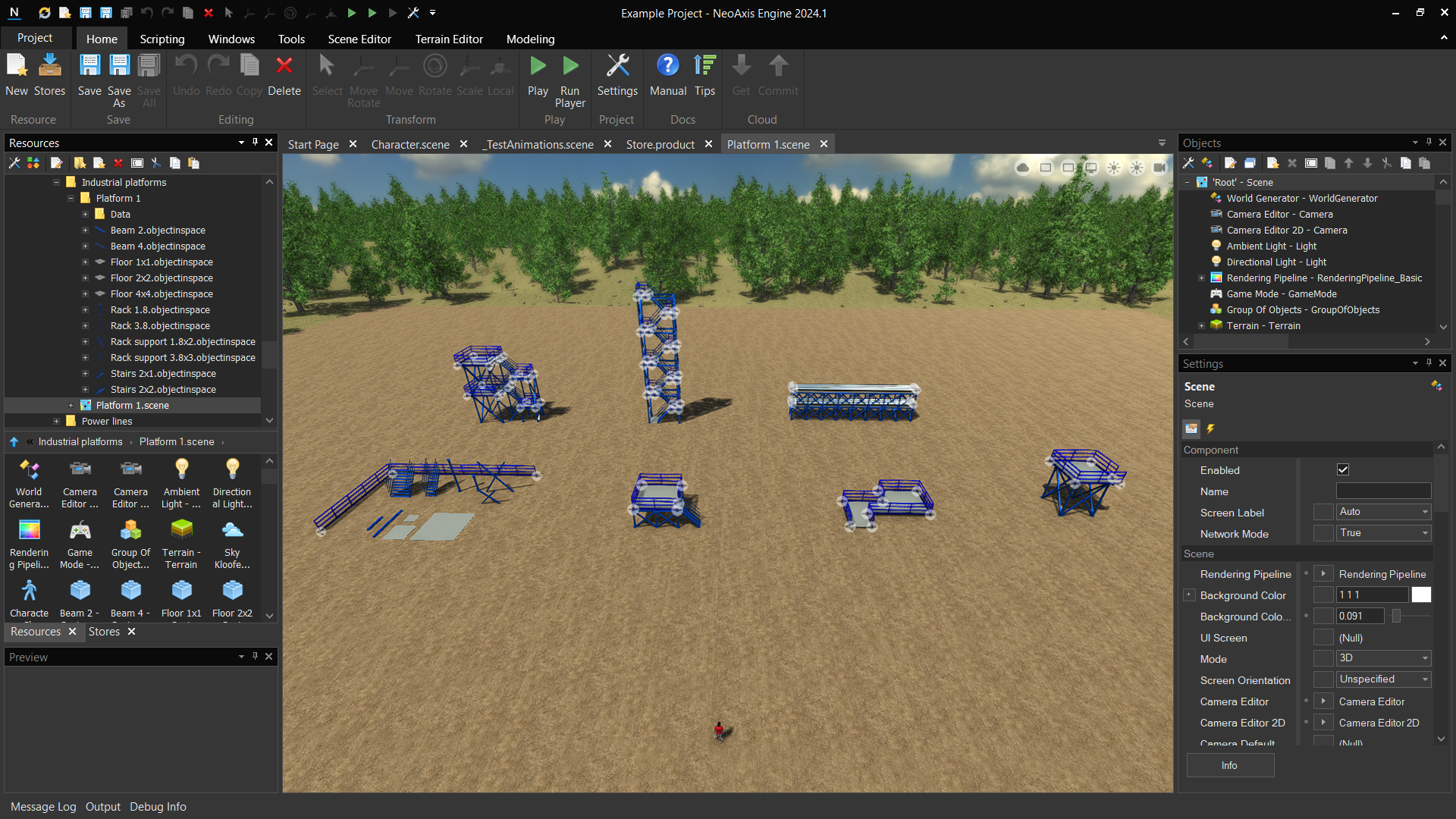Expand the Terrain - Terrain tree node

pyautogui.click(x=1201, y=325)
